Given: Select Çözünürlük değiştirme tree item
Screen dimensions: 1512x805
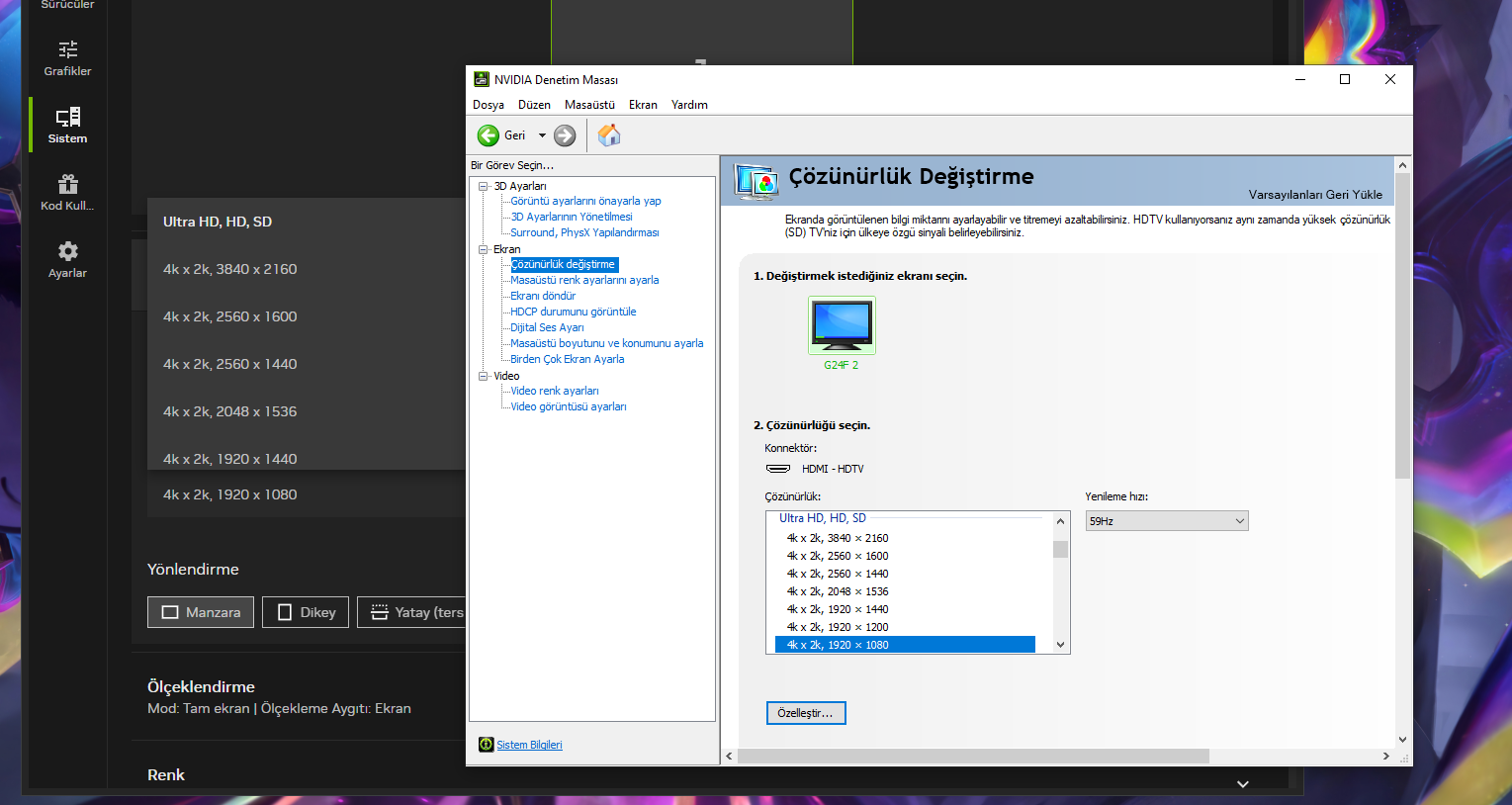Looking at the screenshot, I should pyautogui.click(x=564, y=264).
